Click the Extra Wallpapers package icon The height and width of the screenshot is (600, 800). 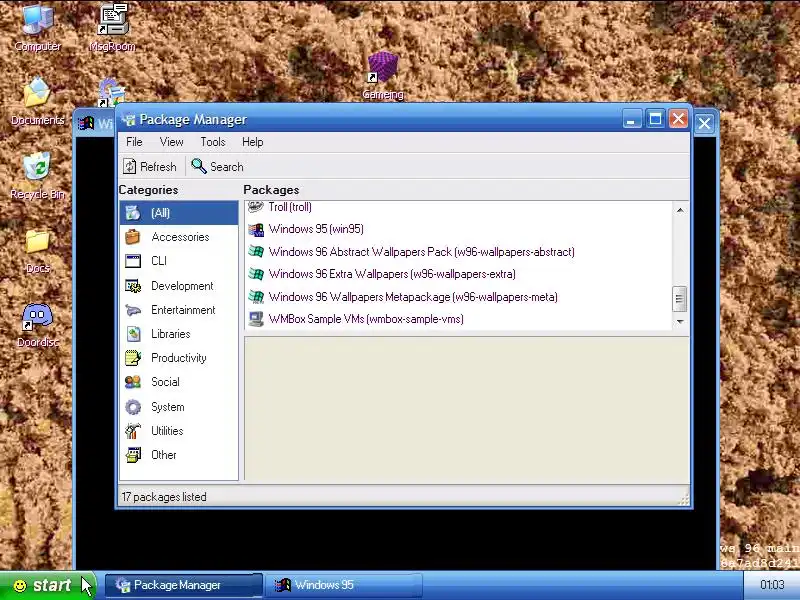point(256,274)
